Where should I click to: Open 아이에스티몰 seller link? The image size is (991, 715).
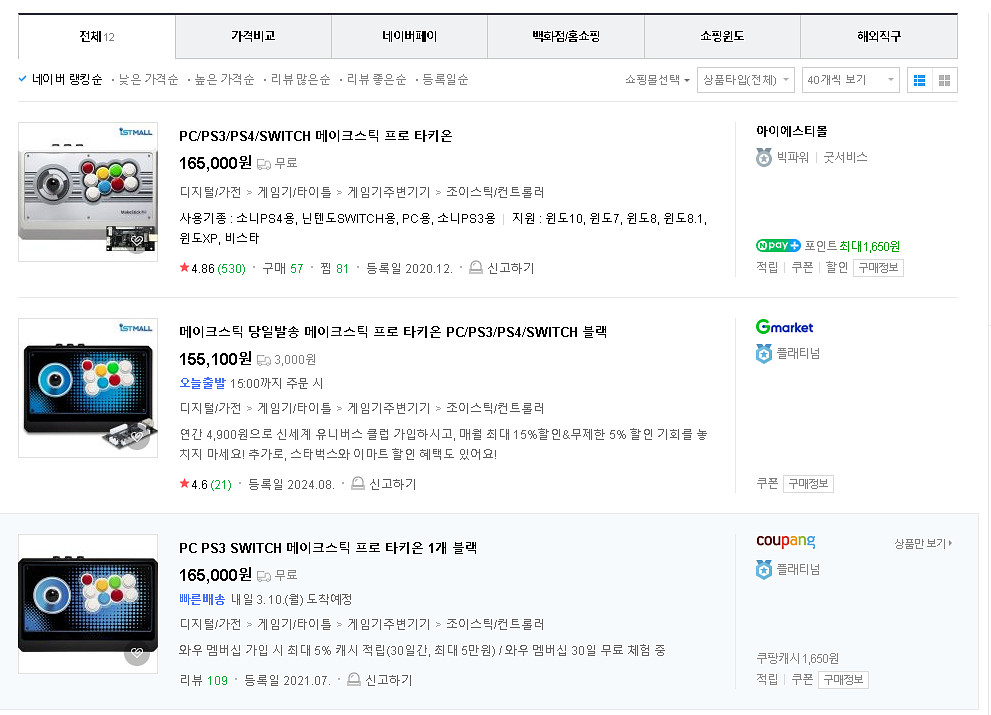coord(792,131)
